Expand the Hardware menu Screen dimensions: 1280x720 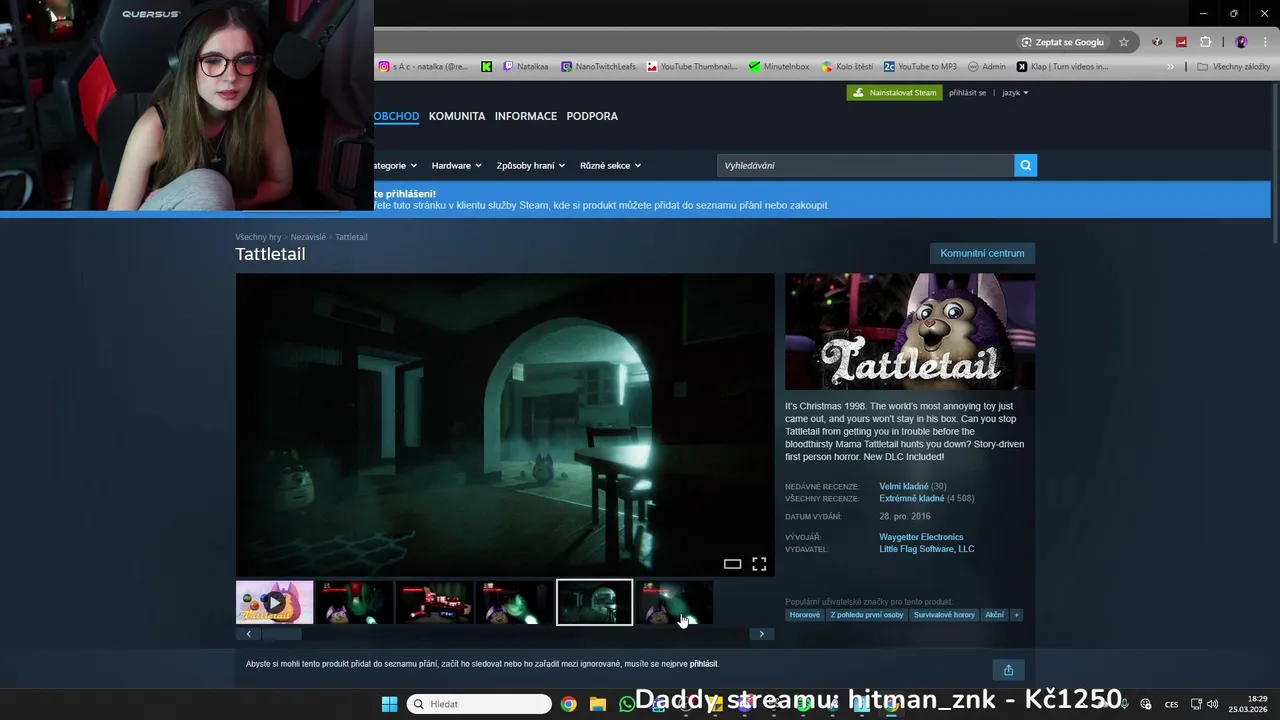(456, 166)
